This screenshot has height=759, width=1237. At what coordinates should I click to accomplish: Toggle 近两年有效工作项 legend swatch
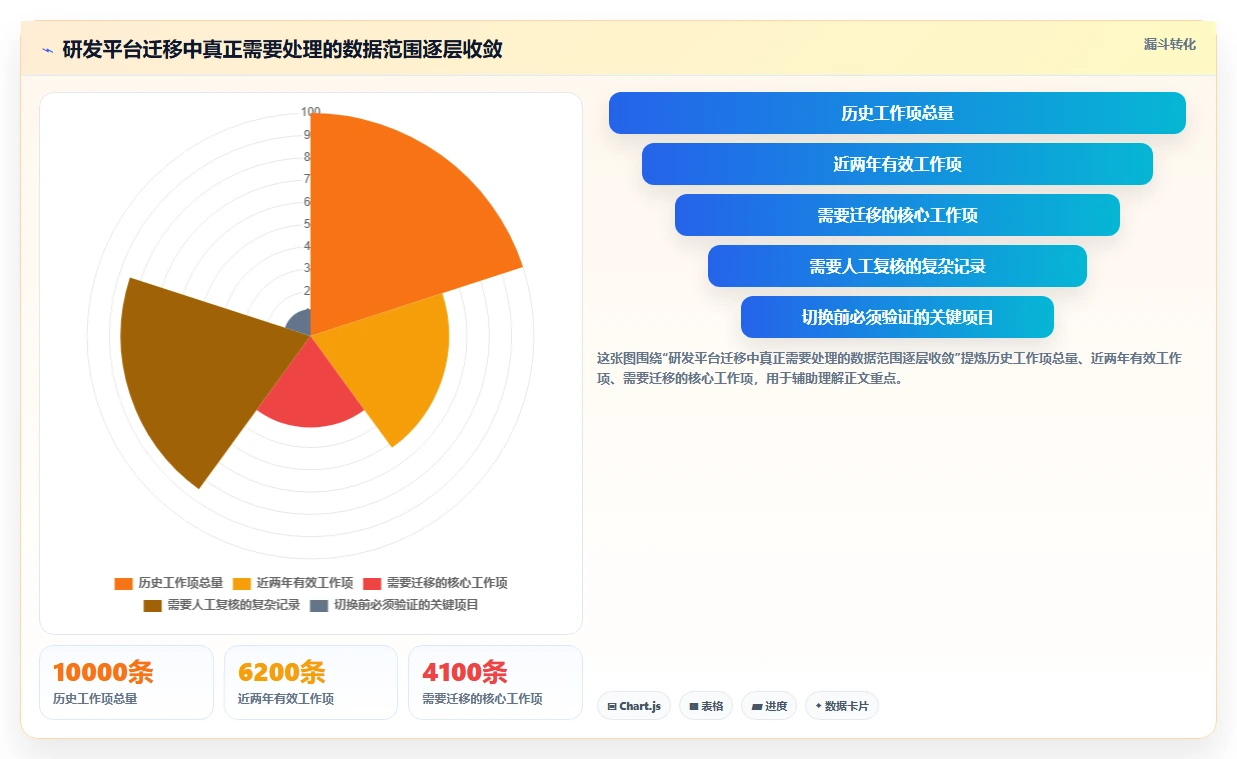(x=242, y=583)
